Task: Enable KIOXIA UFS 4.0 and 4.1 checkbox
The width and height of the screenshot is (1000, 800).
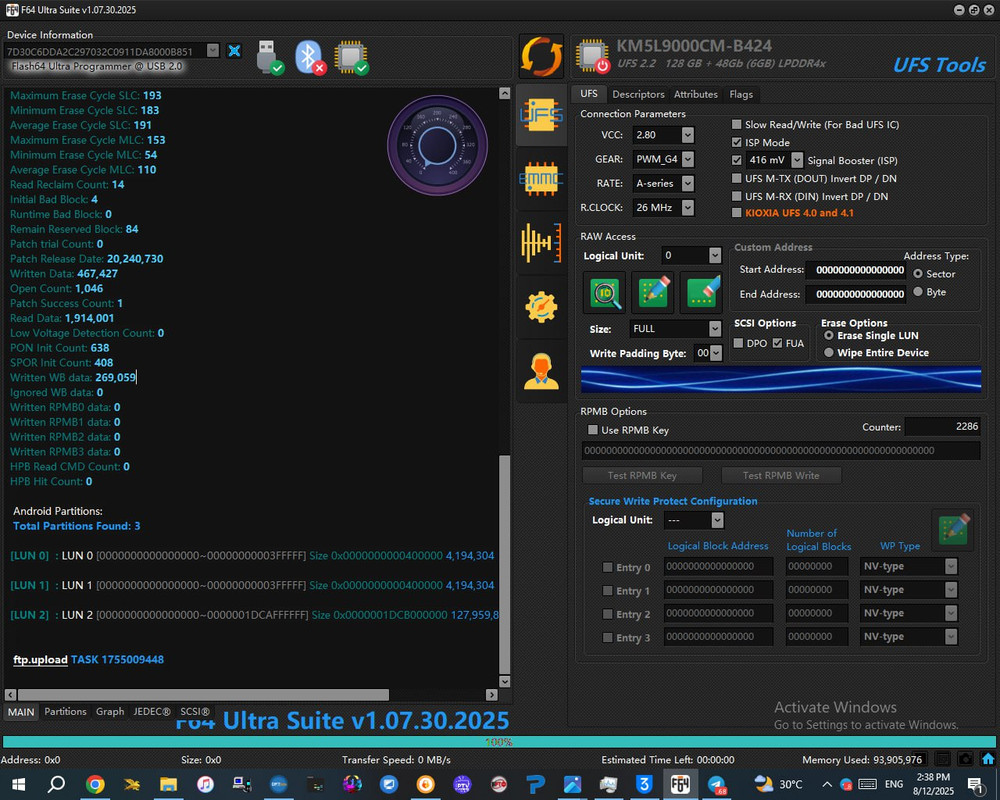Action: 737,213
